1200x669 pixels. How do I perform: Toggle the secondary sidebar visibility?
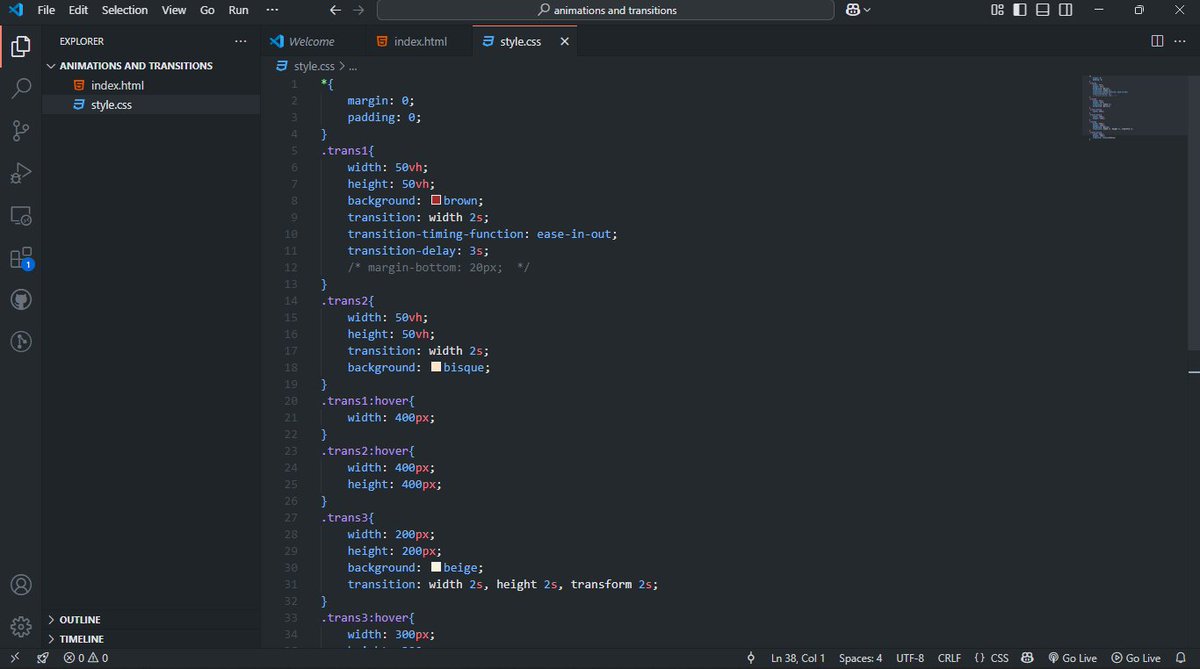1063,10
